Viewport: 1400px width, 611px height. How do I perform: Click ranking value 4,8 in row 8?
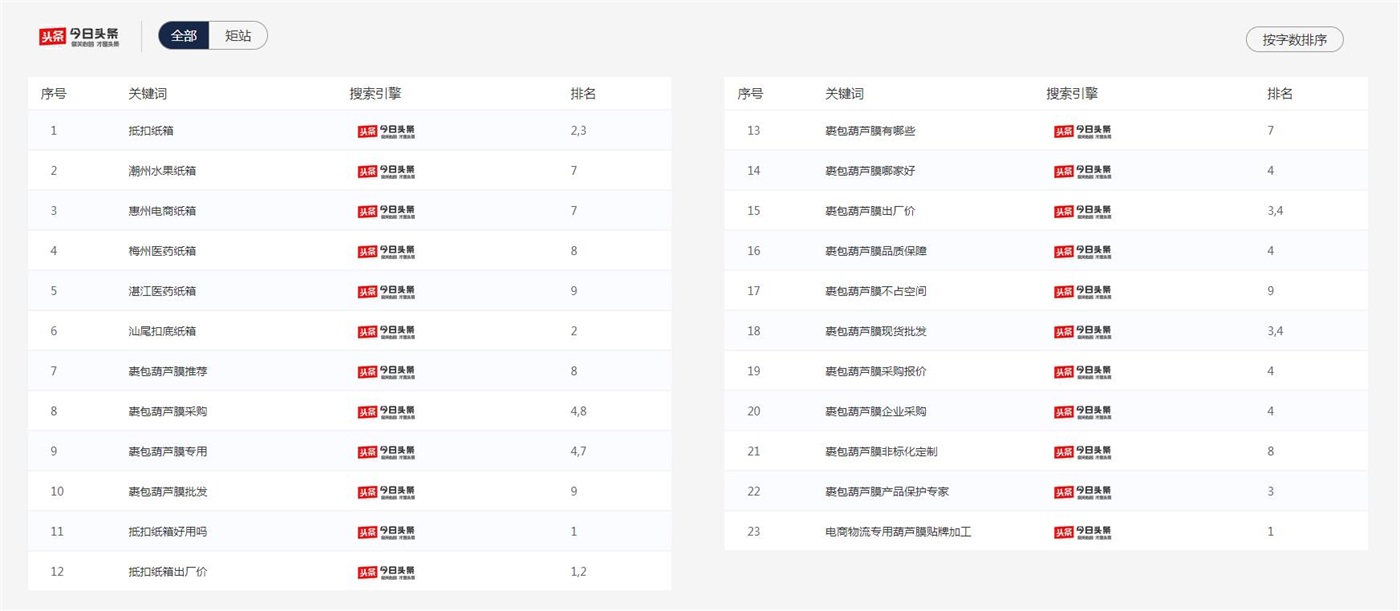click(578, 411)
